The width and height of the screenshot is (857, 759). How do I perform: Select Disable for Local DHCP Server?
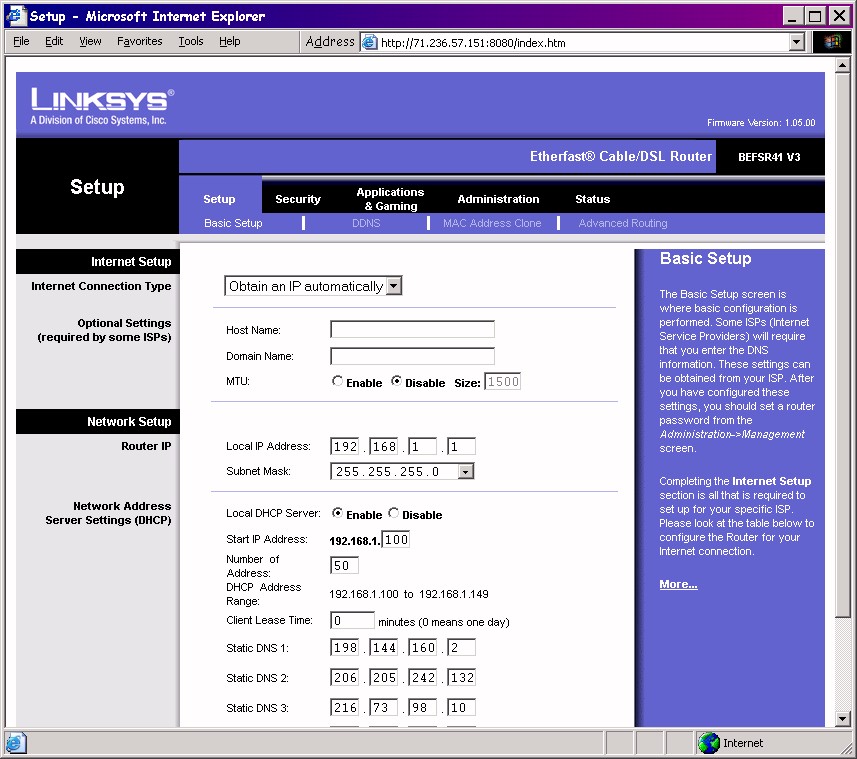click(x=394, y=514)
